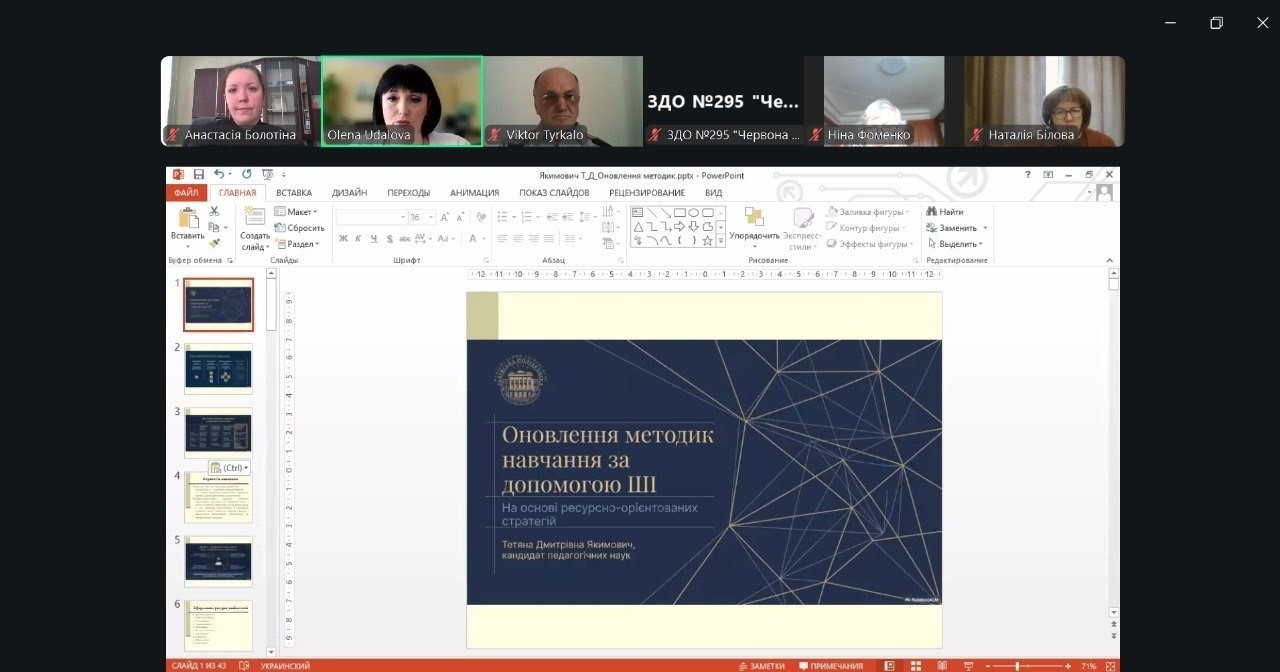Viewport: 1280px width, 672px height.
Task: Select the Format Painter brush icon
Action: [214, 243]
